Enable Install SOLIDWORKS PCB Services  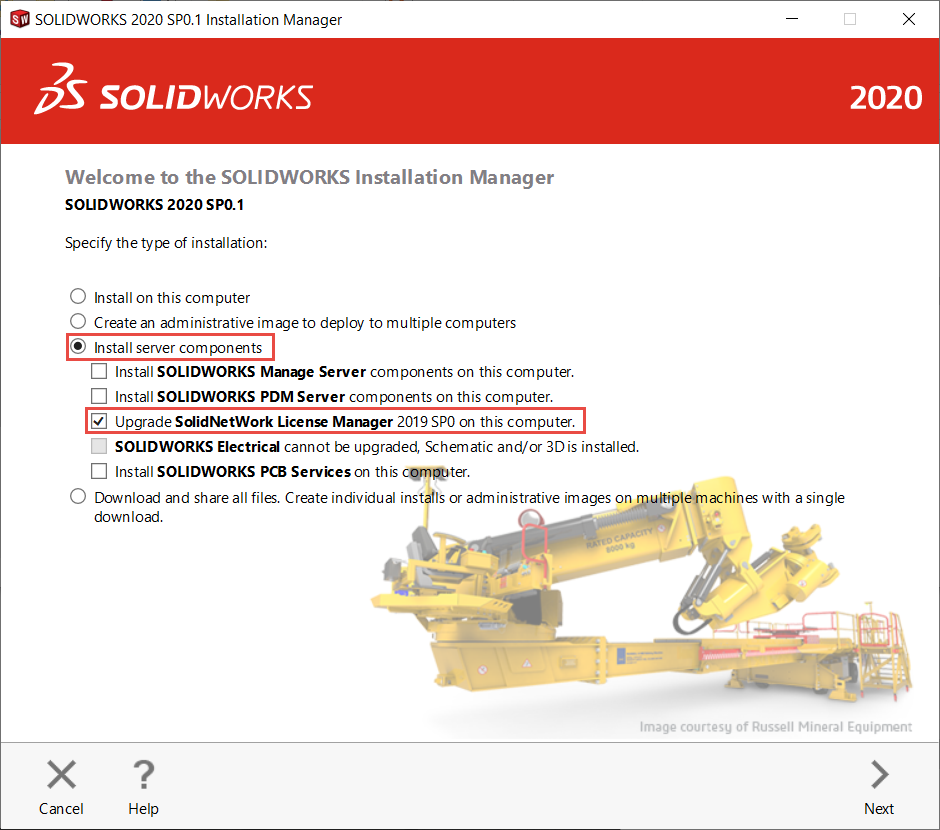(99, 471)
